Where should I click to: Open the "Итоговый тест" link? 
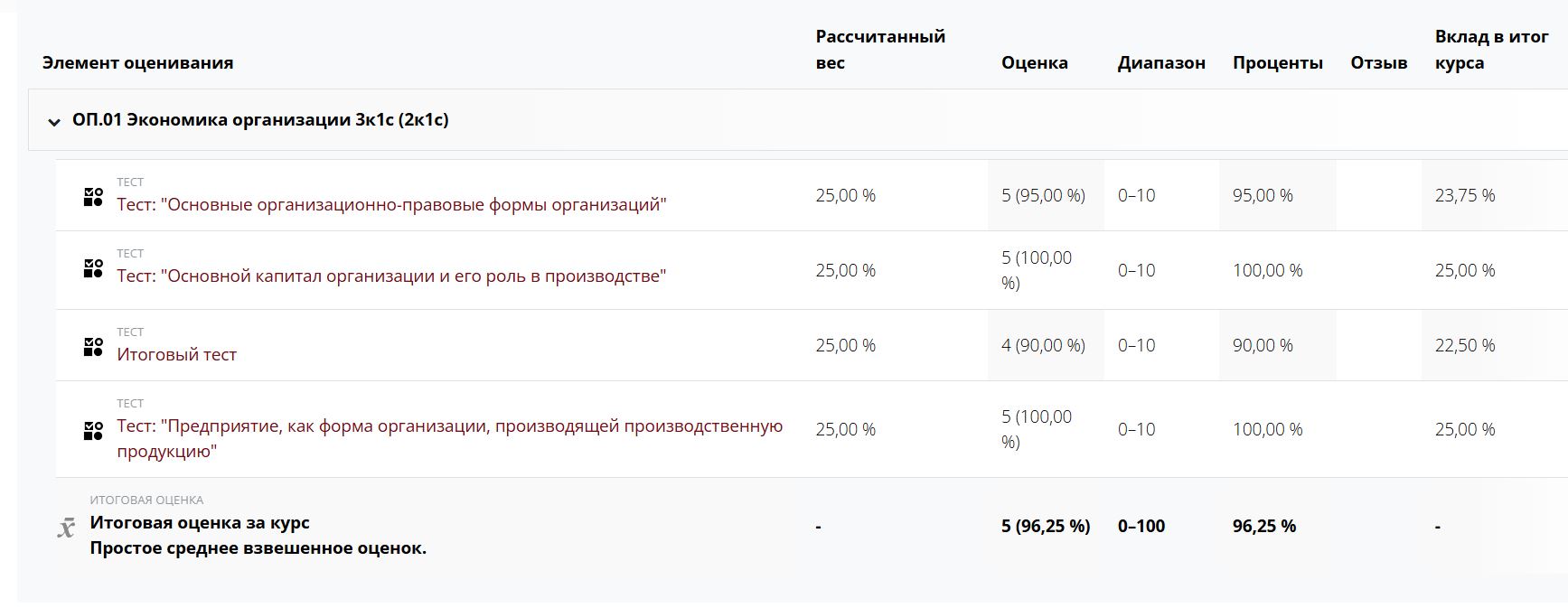[176, 355]
